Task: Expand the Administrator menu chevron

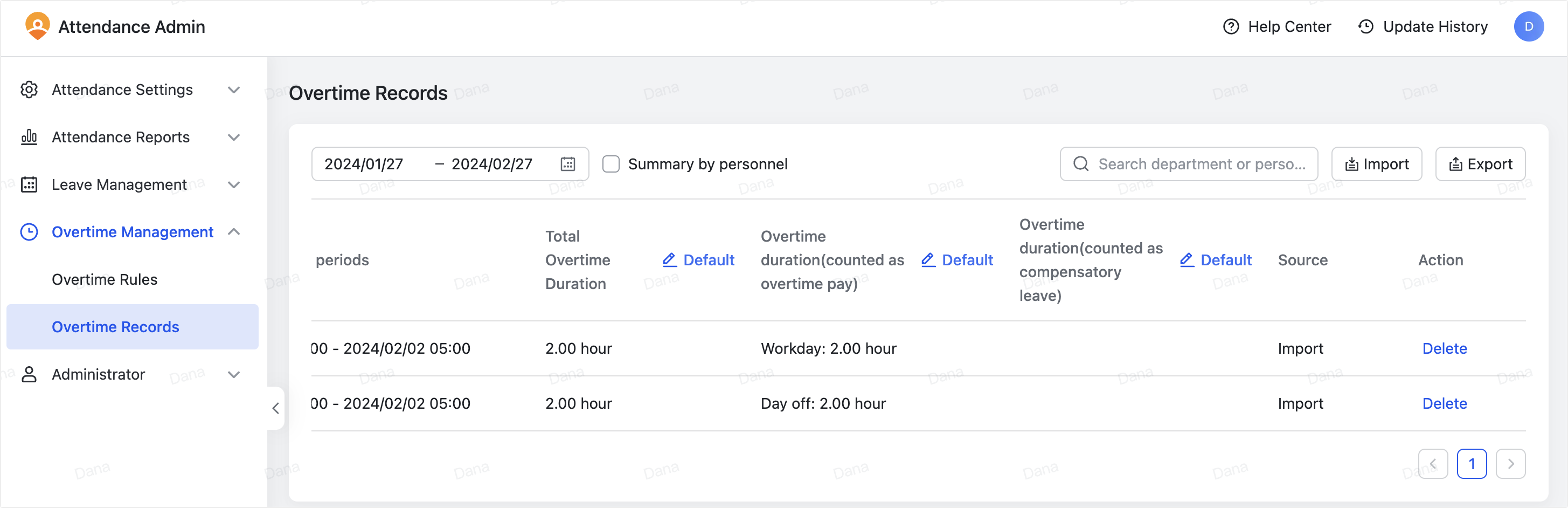Action: tap(234, 375)
